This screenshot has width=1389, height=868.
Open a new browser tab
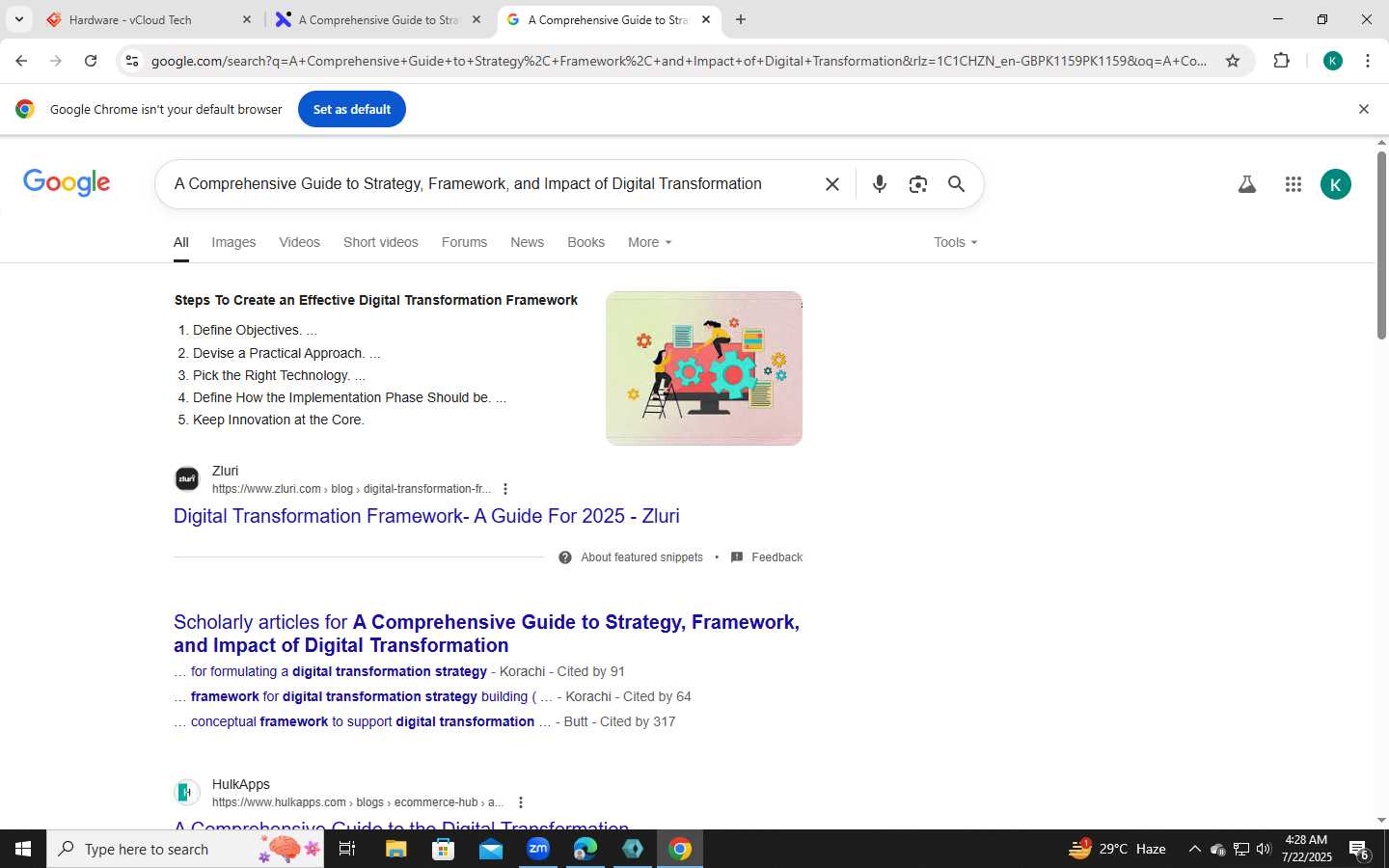click(x=740, y=19)
